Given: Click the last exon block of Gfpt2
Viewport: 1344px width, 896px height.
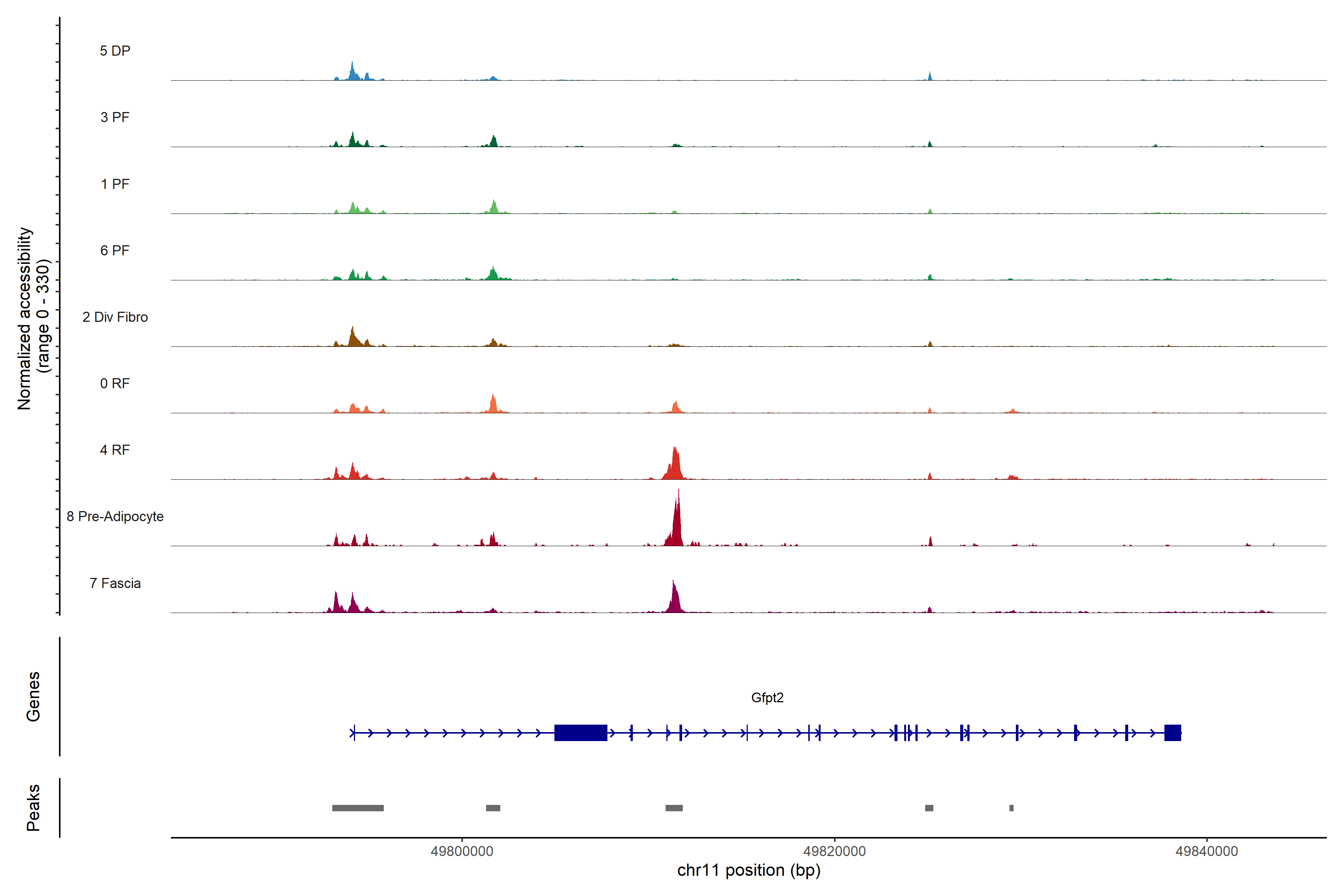Looking at the screenshot, I should [1173, 732].
